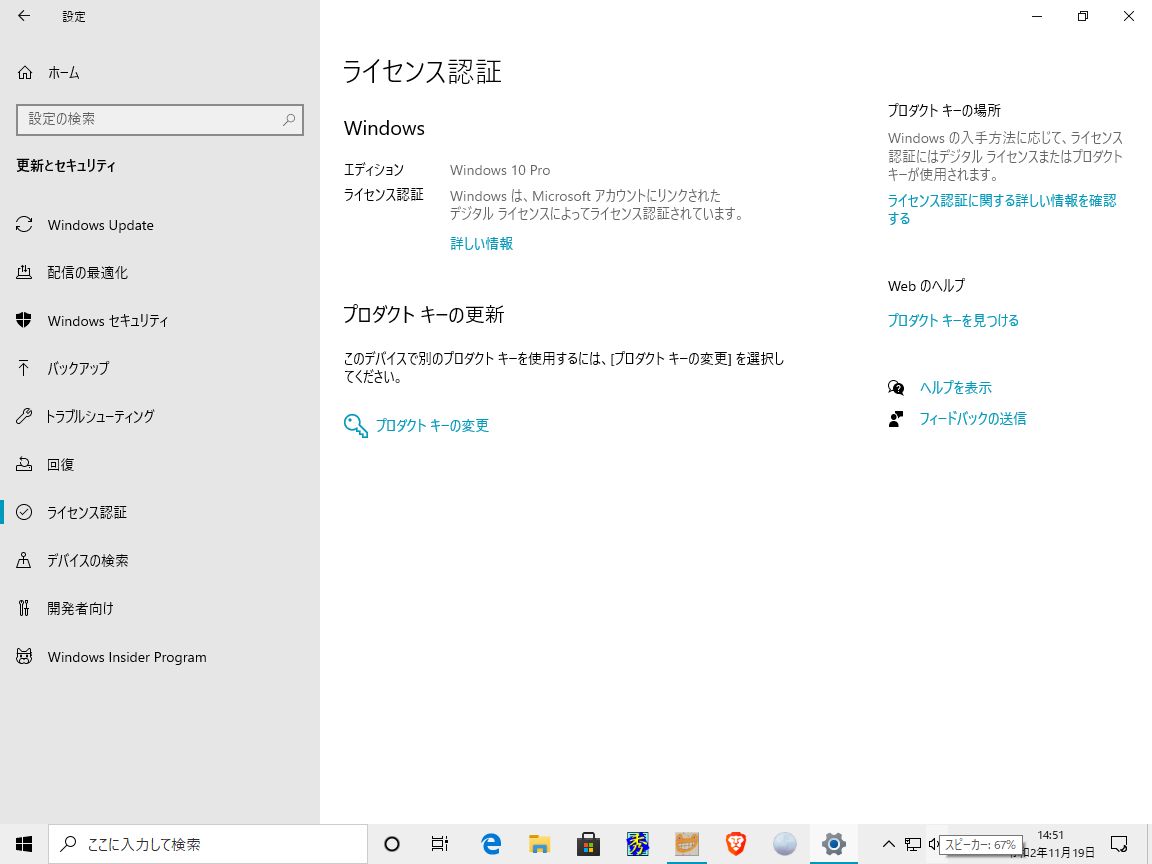1152x864 pixels.
Task: Open 開発者向け settings in sidebar
Action: (x=81, y=608)
